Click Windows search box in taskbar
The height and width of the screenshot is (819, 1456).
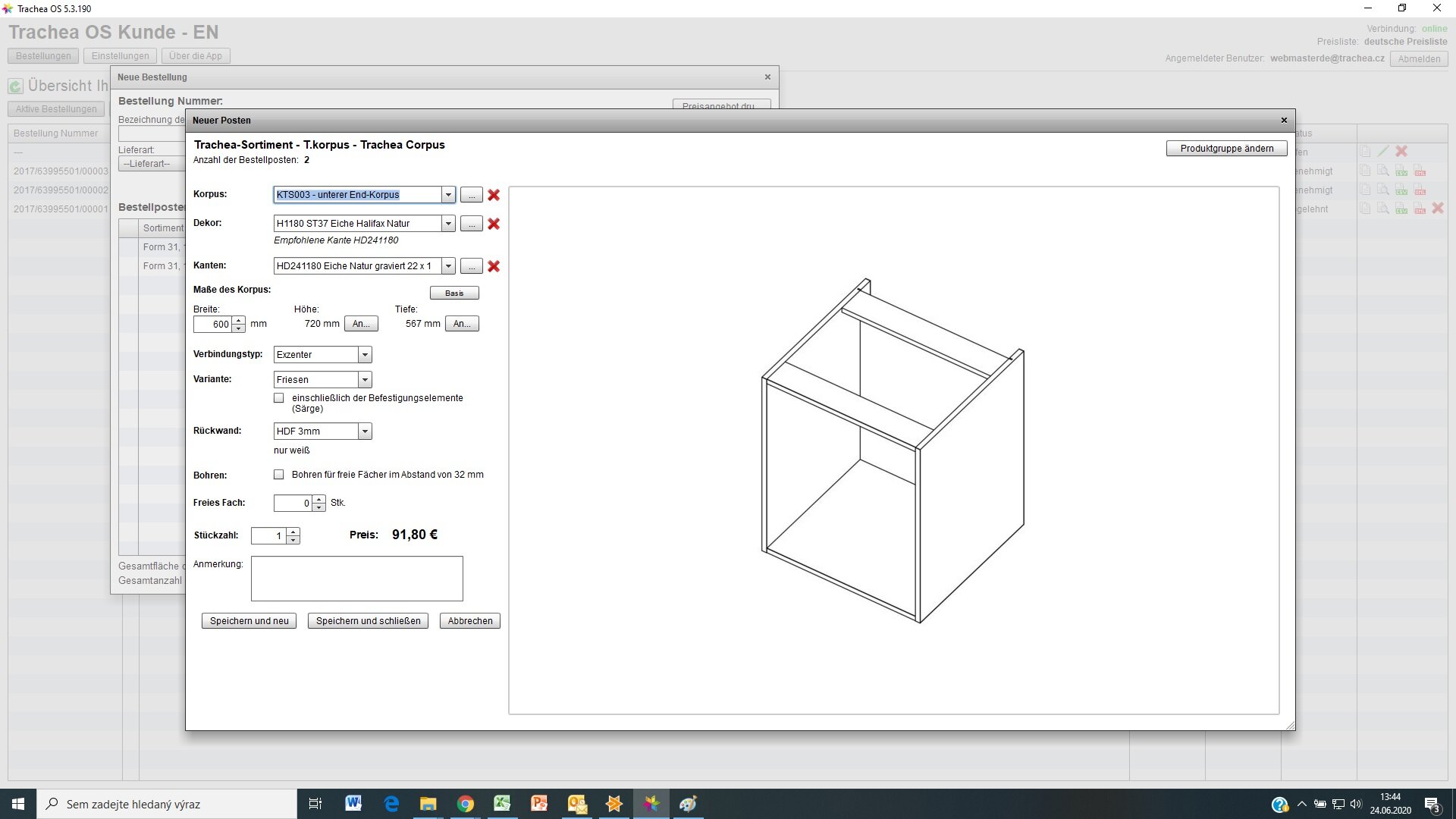pos(167,804)
